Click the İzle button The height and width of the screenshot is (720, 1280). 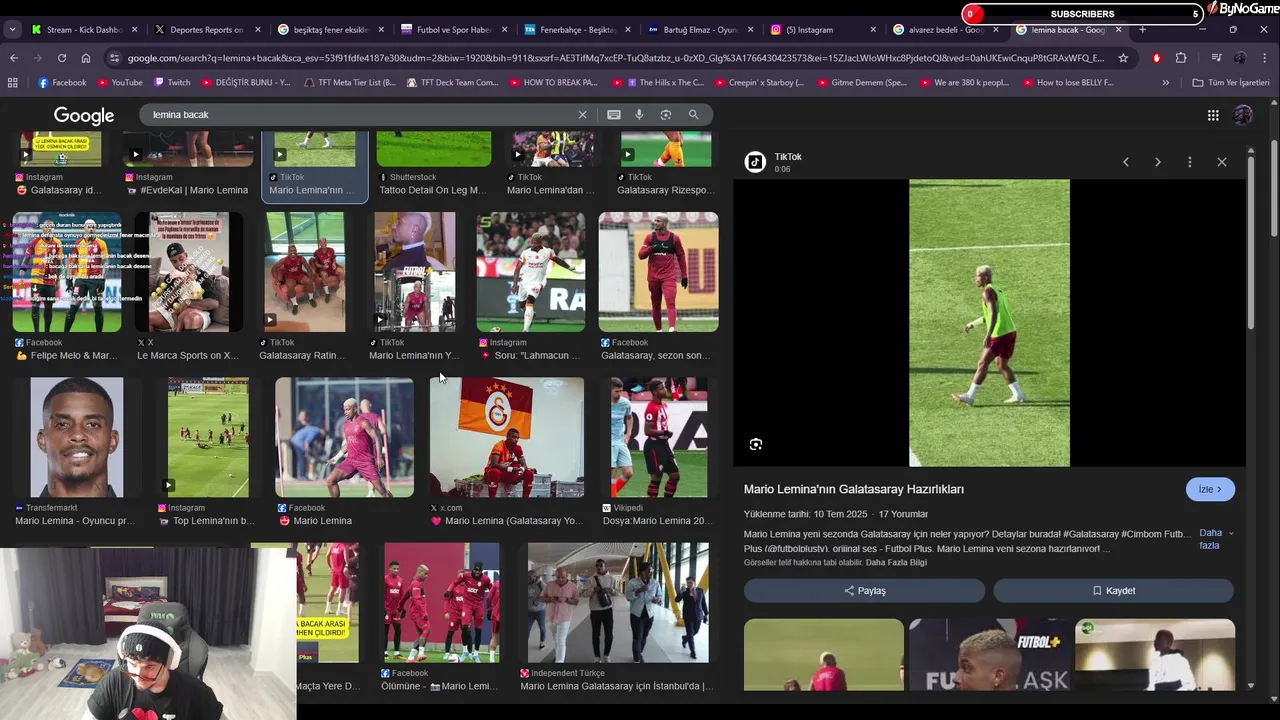point(1210,489)
